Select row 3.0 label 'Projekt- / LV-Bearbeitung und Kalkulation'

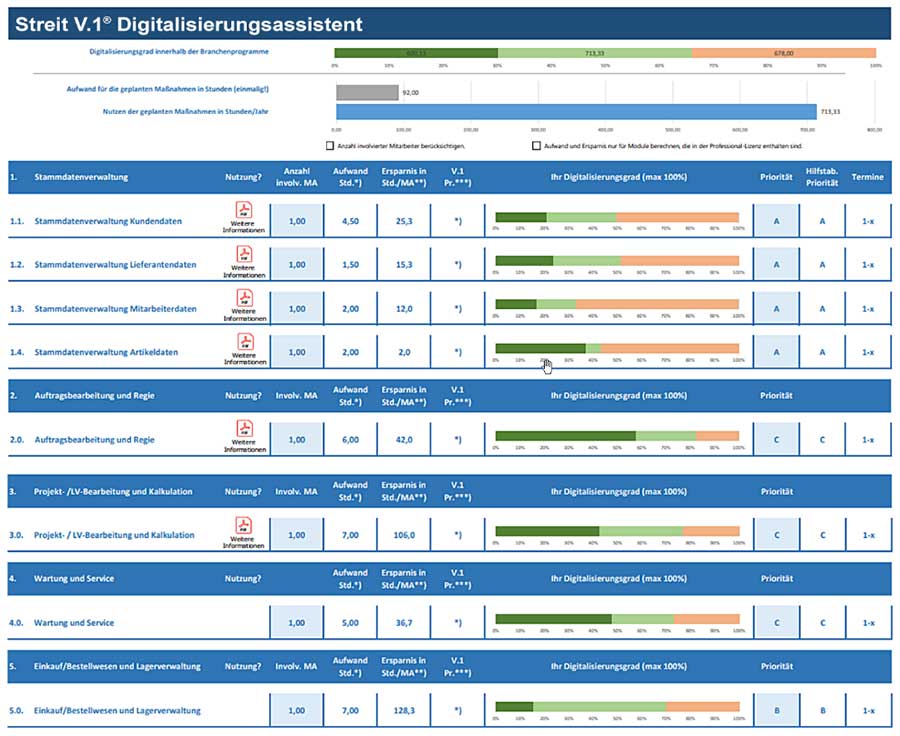[x=114, y=535]
